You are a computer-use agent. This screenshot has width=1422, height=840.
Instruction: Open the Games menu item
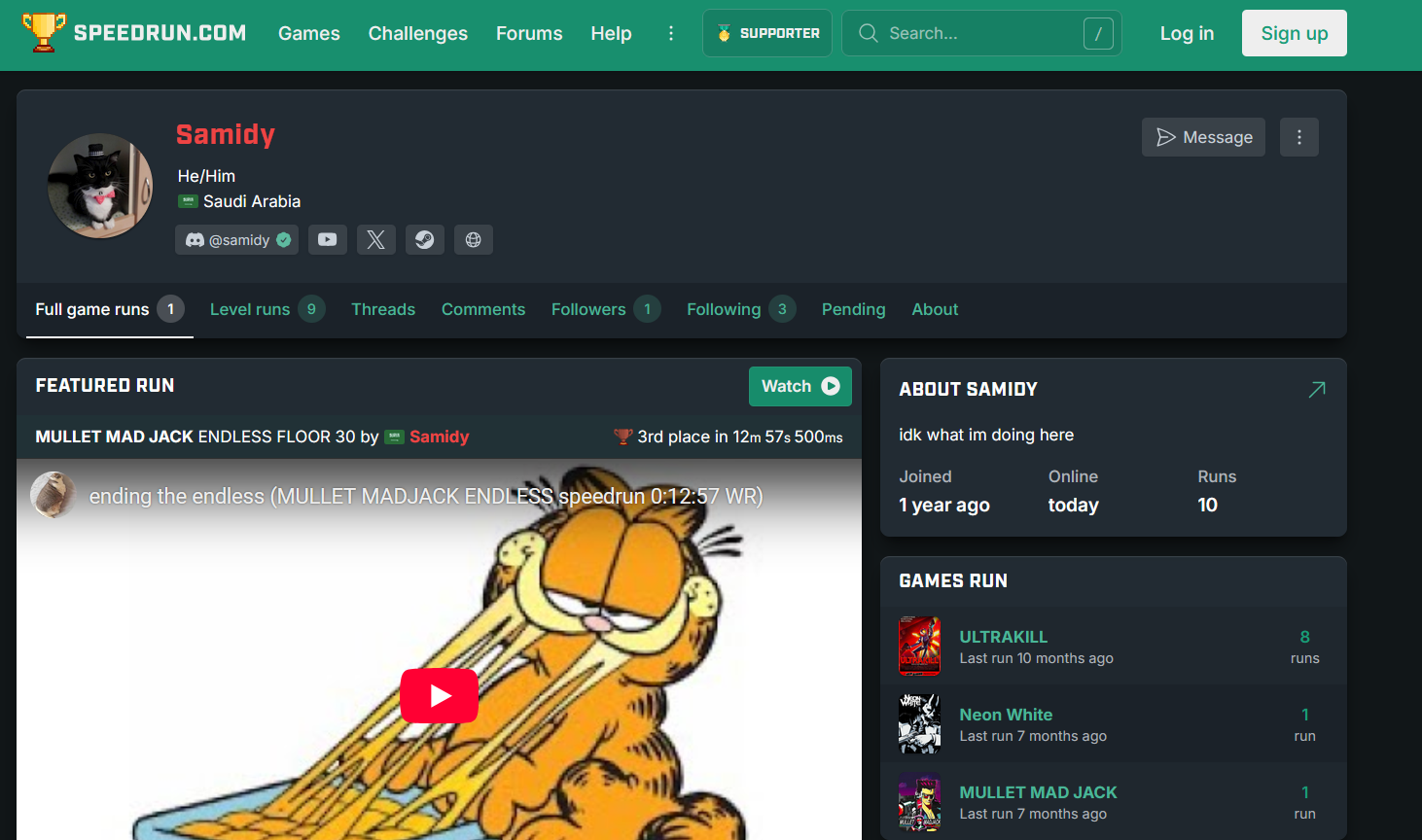coord(309,33)
